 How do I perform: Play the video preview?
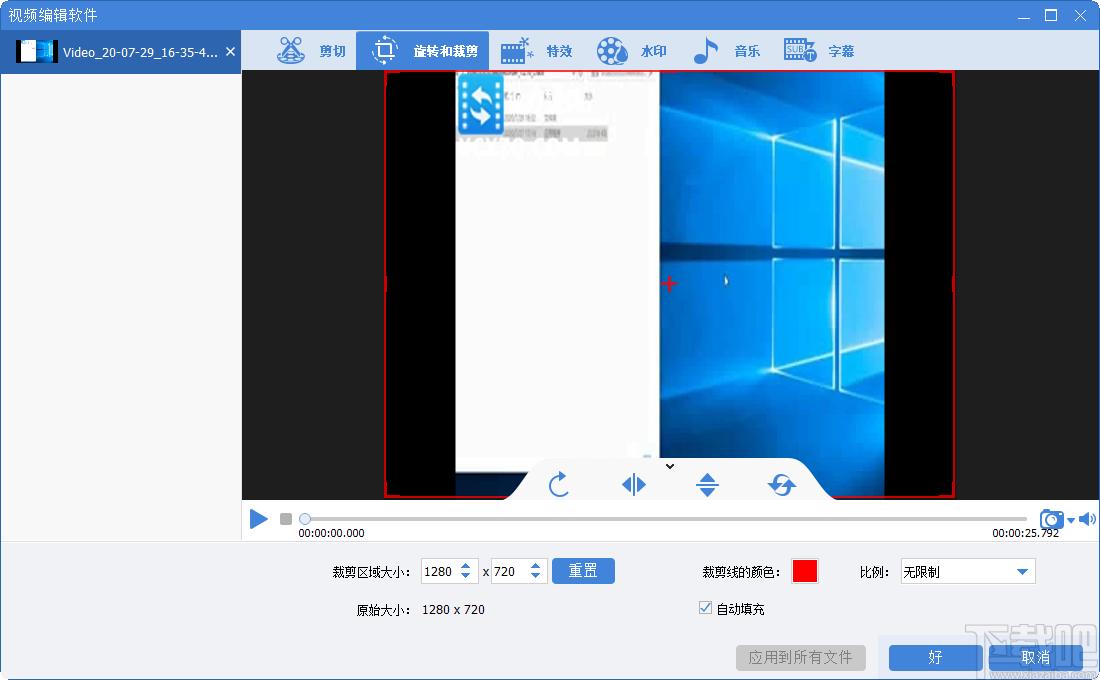point(259,519)
